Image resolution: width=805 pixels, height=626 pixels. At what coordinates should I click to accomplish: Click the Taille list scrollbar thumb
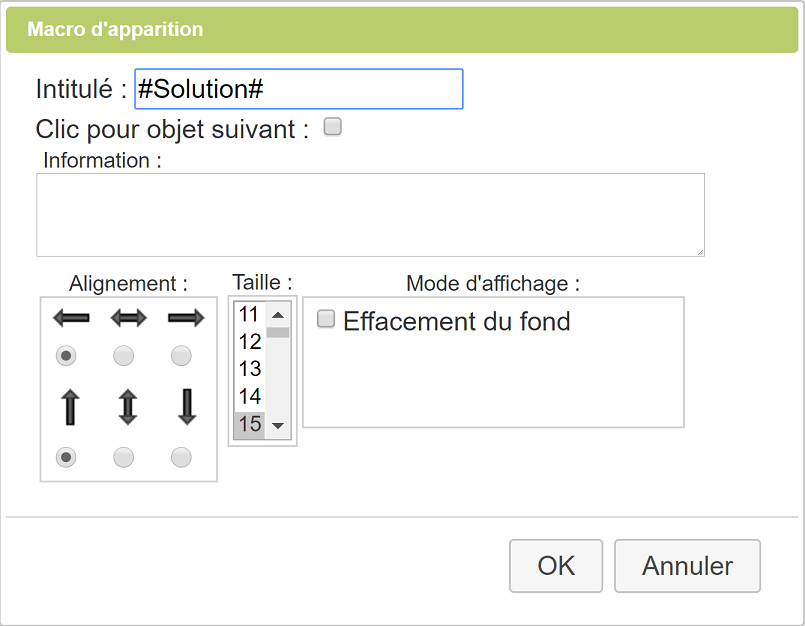point(278,332)
